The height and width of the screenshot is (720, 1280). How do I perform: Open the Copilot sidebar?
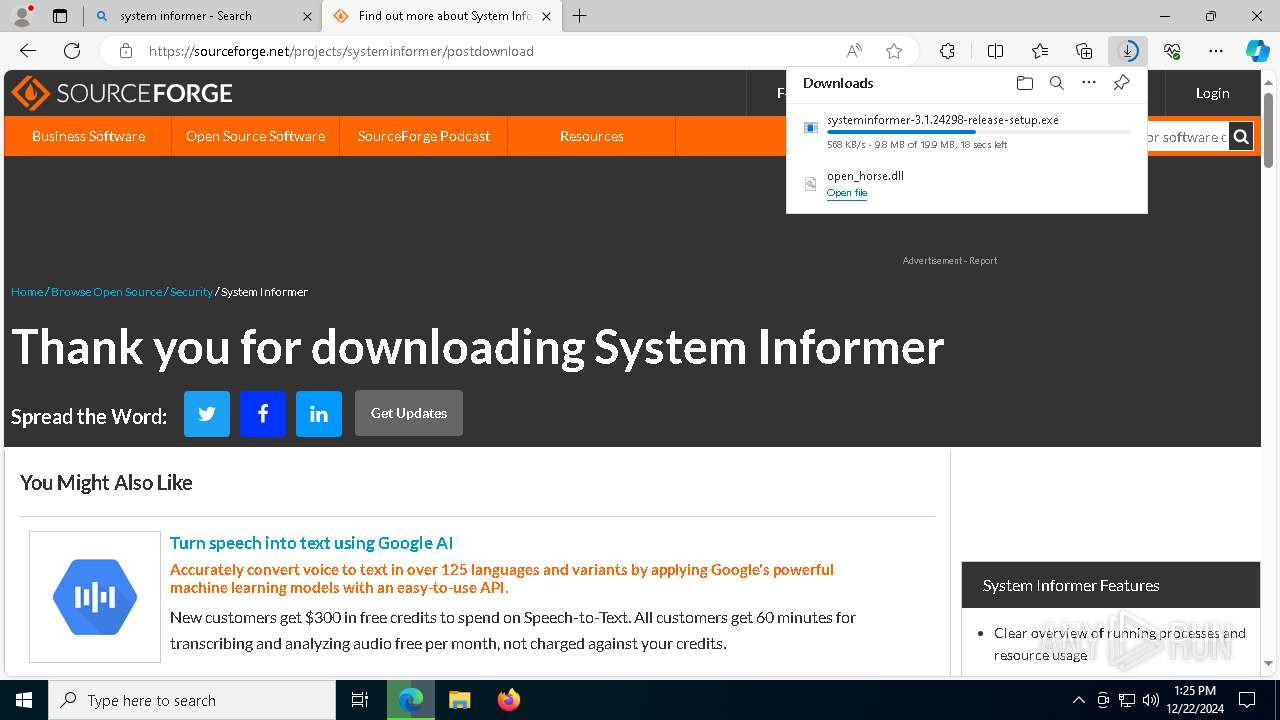tap(1258, 51)
